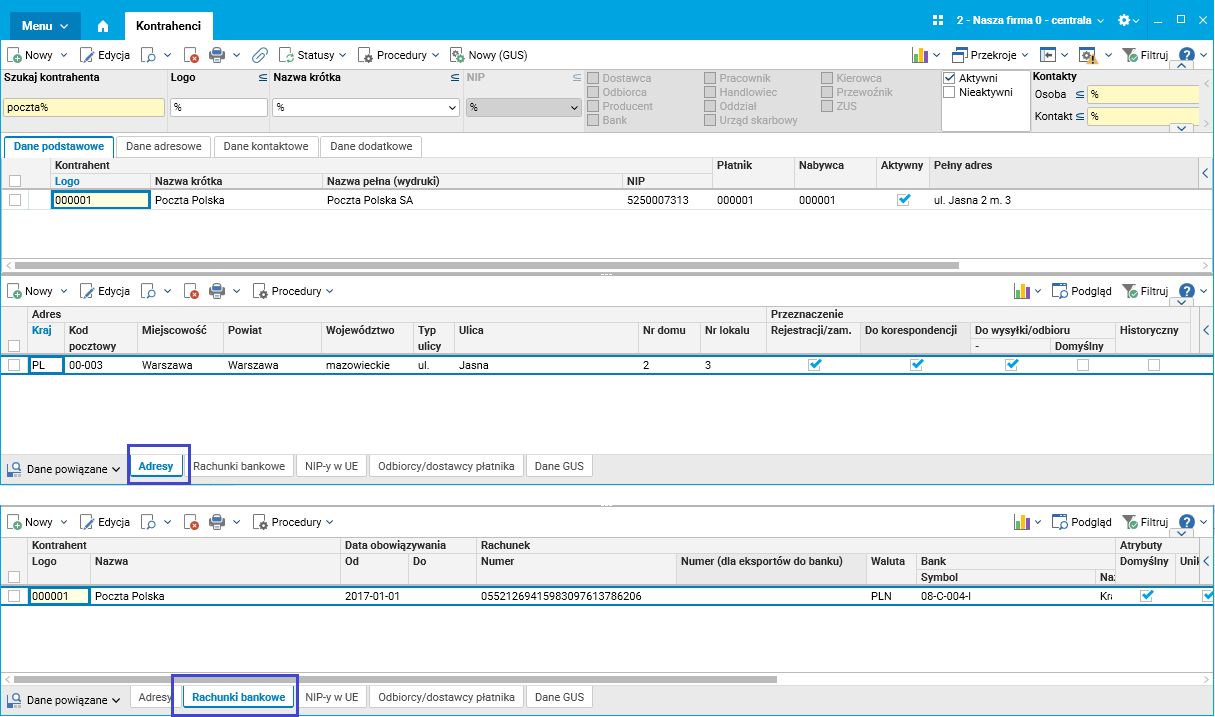Open help in the bank accounts panel
The height and width of the screenshot is (717, 1215).
tap(1187, 522)
